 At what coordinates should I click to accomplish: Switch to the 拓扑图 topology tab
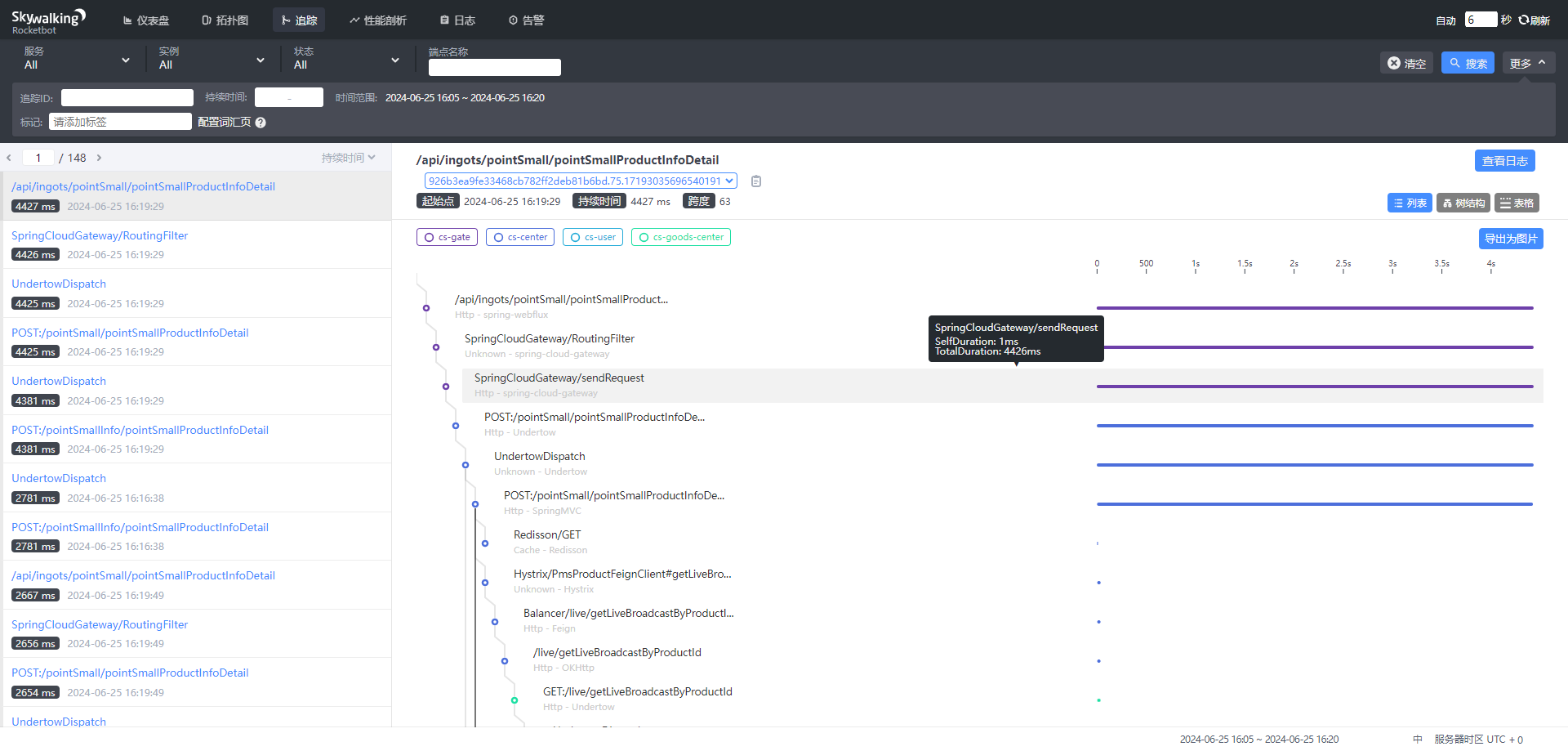(225, 20)
